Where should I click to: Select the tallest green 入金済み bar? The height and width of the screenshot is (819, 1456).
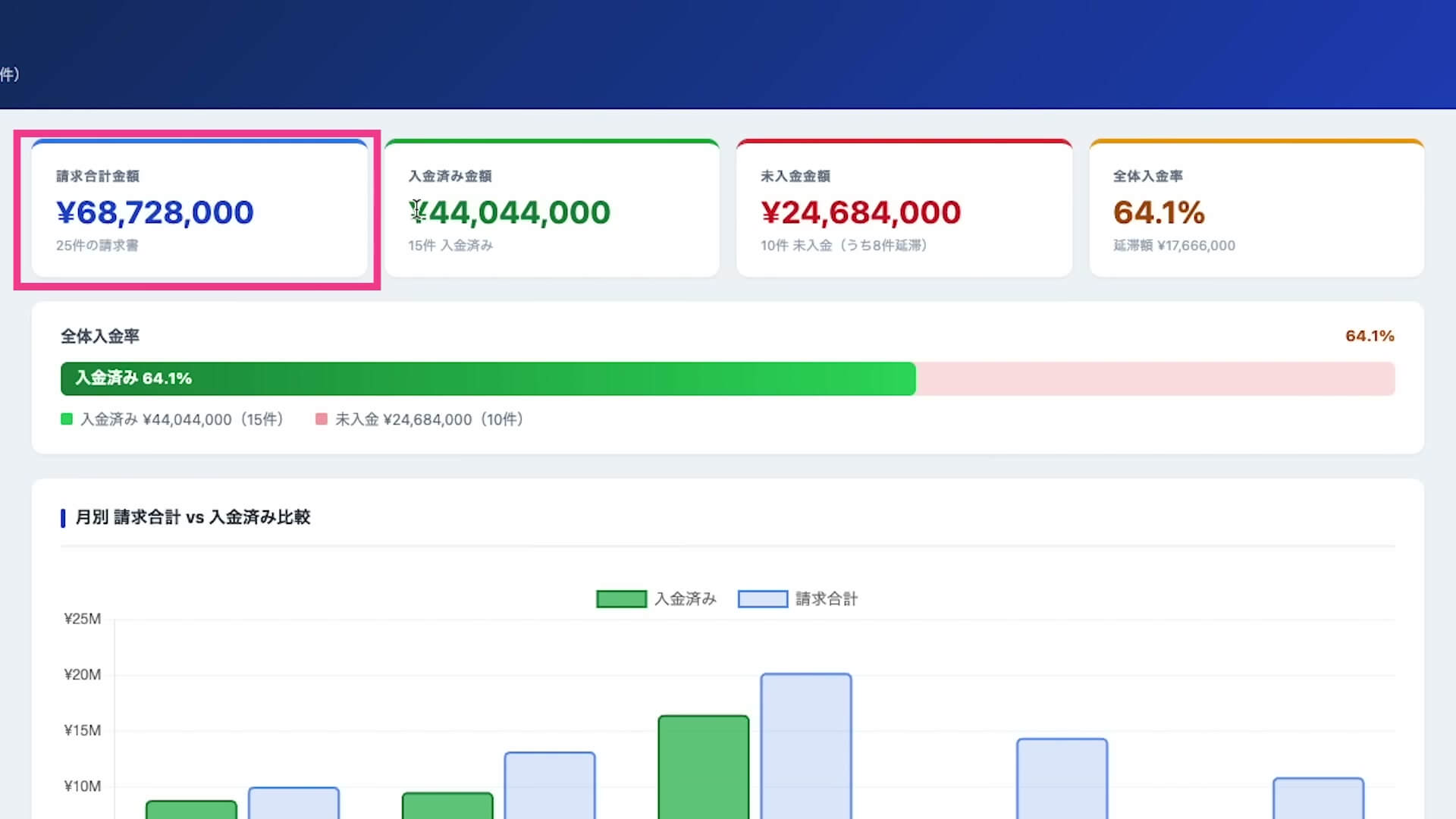click(x=704, y=767)
